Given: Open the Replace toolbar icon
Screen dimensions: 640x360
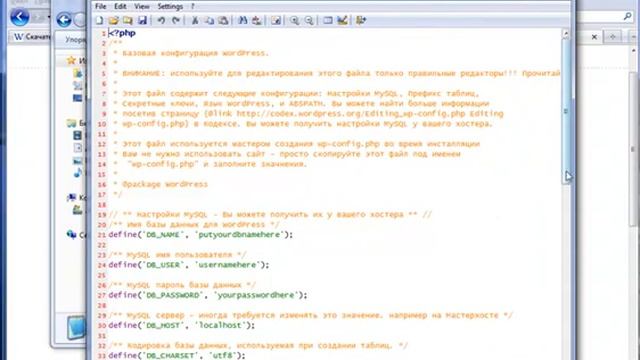Looking at the screenshot, I should (257, 20).
